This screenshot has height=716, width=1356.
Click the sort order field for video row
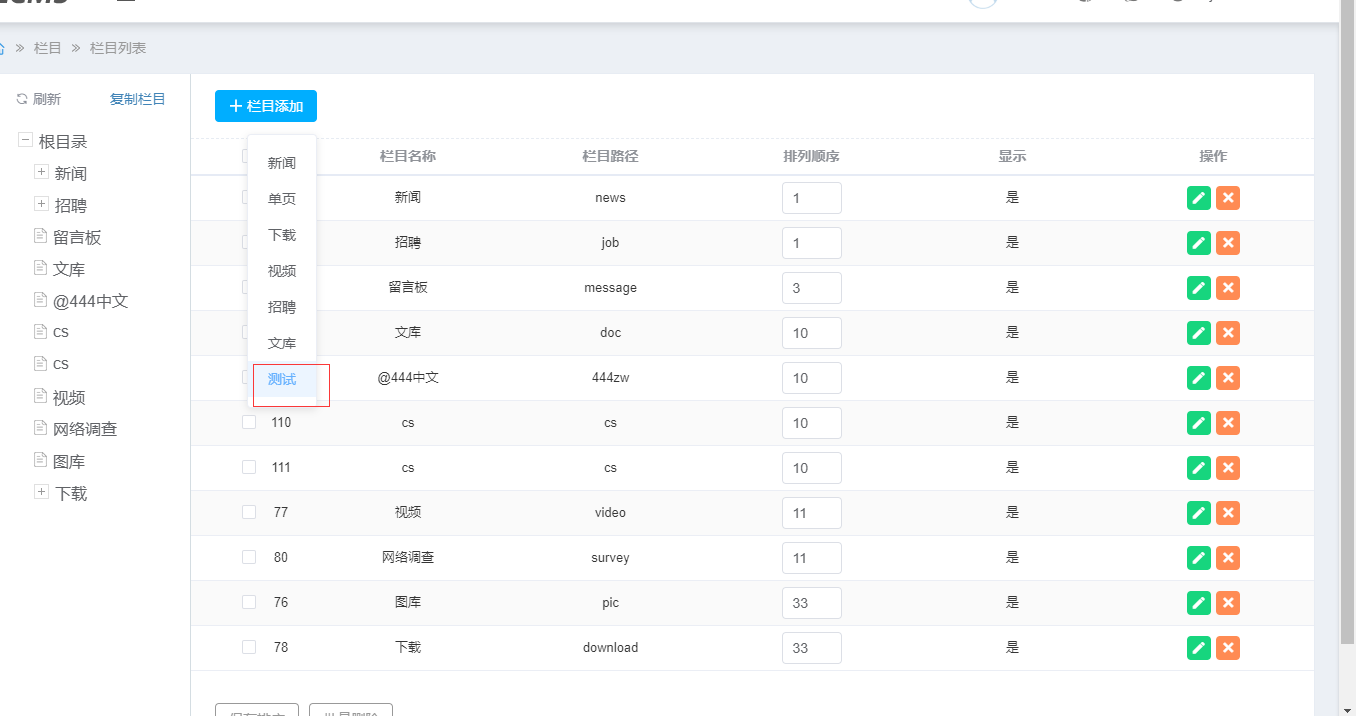[x=812, y=513]
